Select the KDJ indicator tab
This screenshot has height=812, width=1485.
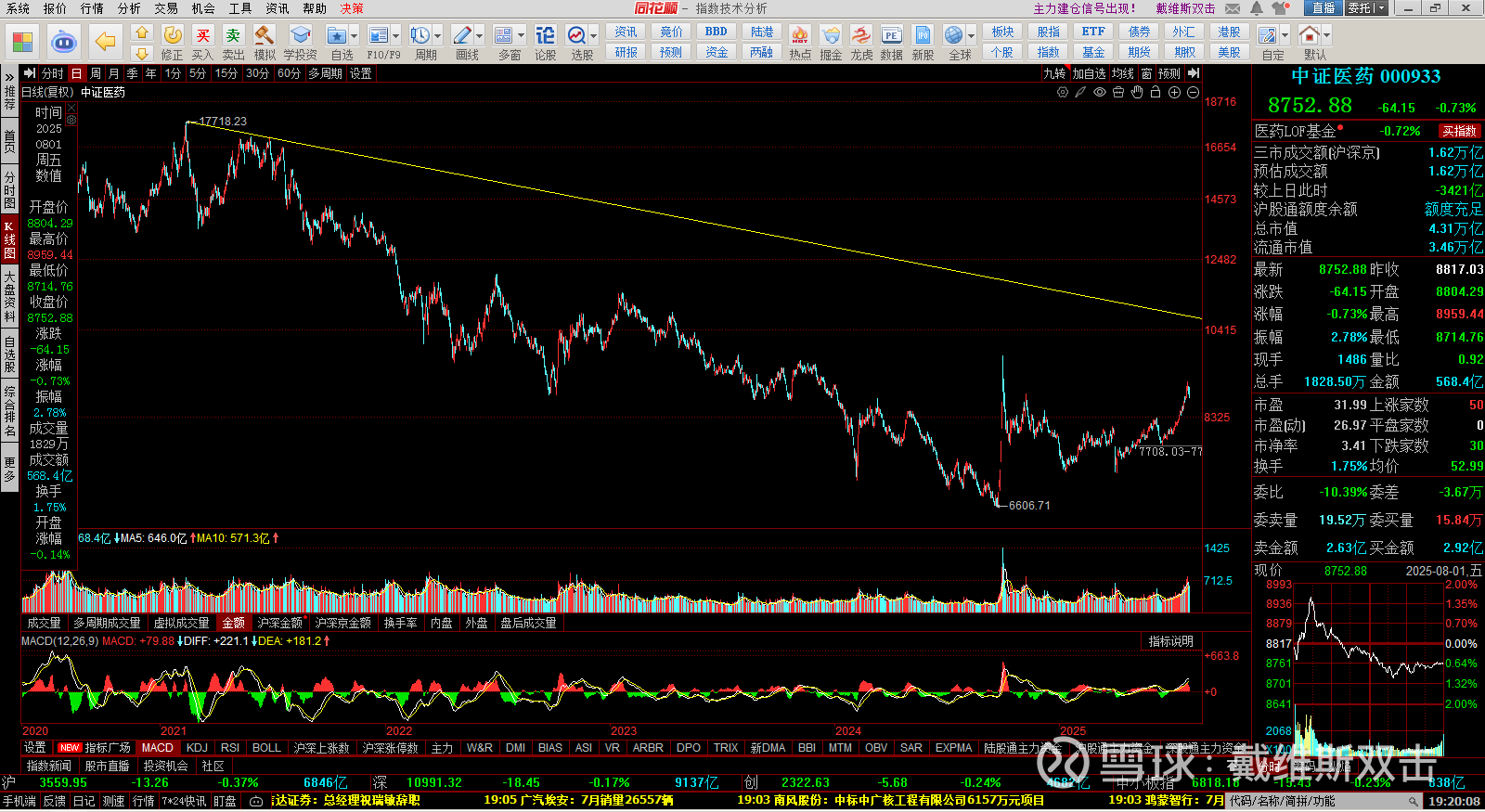click(197, 748)
